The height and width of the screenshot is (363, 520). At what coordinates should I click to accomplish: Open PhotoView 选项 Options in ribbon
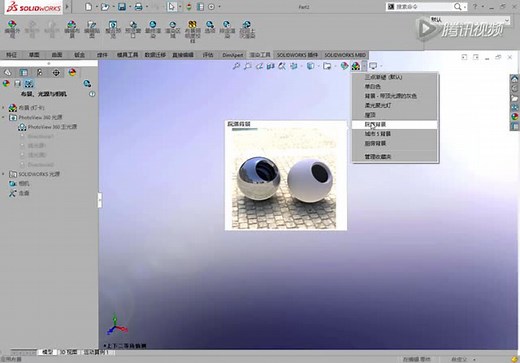[210, 26]
